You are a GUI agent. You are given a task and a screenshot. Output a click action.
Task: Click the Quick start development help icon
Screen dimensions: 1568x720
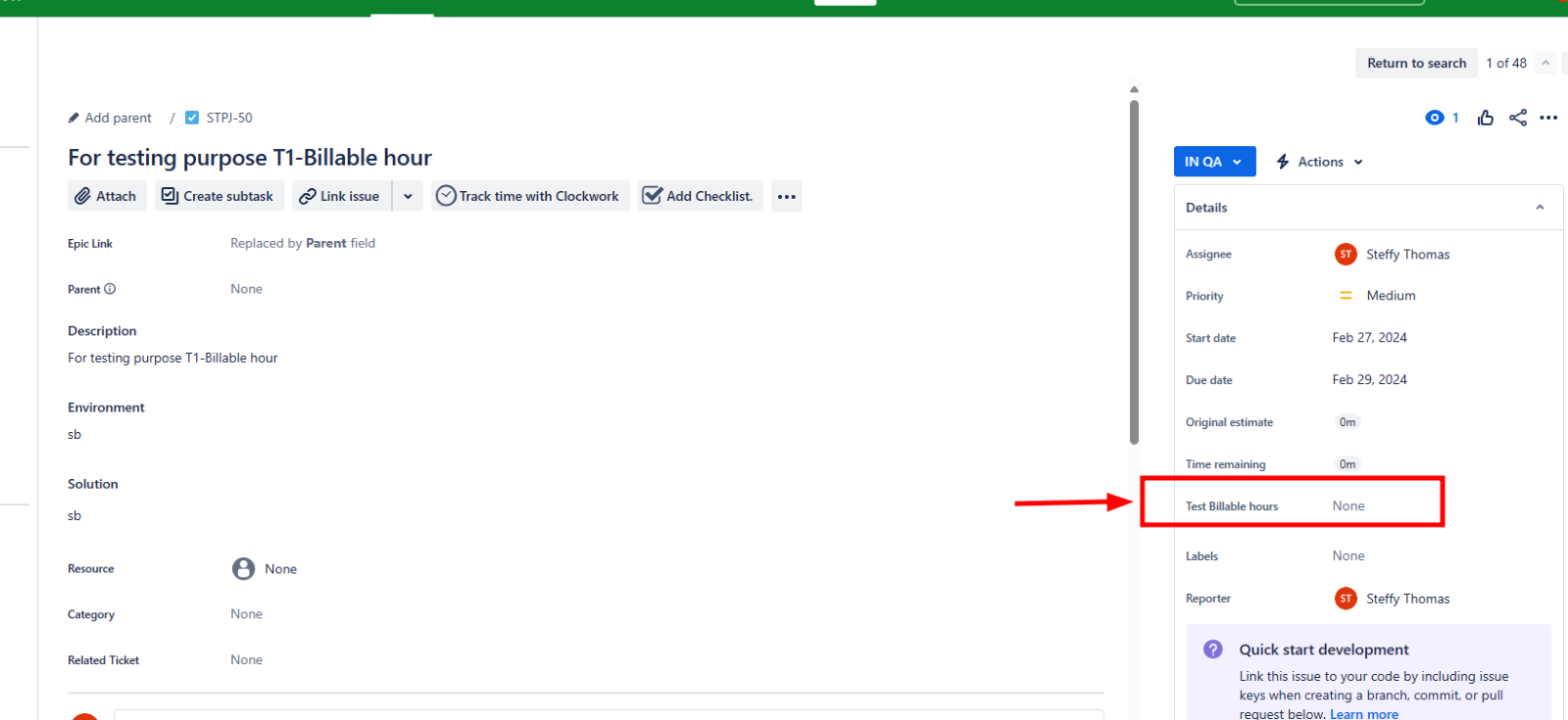click(x=1213, y=649)
